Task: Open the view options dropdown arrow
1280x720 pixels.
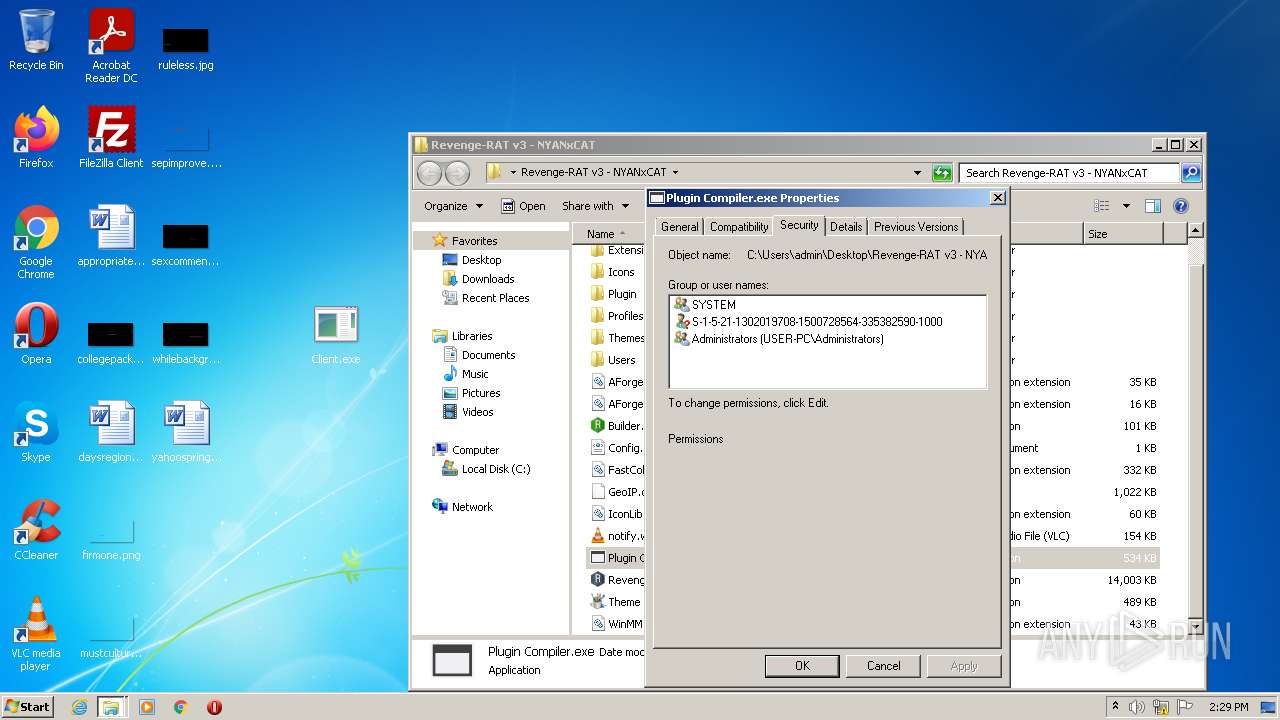Action: coord(1126,206)
